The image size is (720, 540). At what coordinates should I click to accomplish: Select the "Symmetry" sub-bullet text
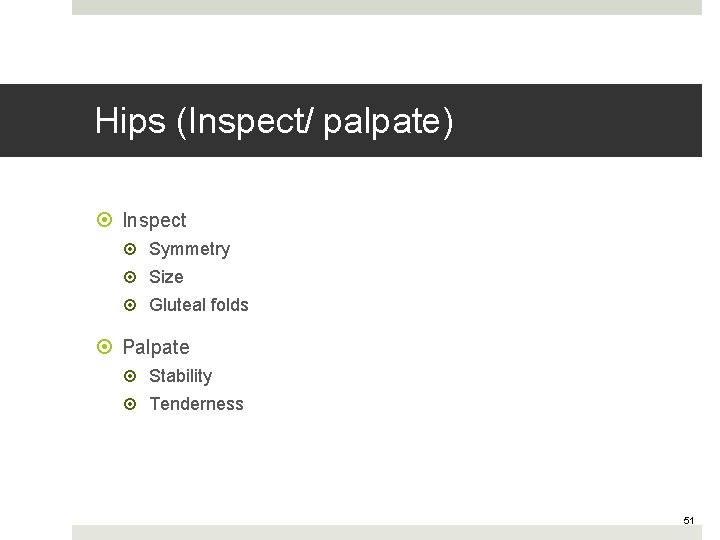189,249
